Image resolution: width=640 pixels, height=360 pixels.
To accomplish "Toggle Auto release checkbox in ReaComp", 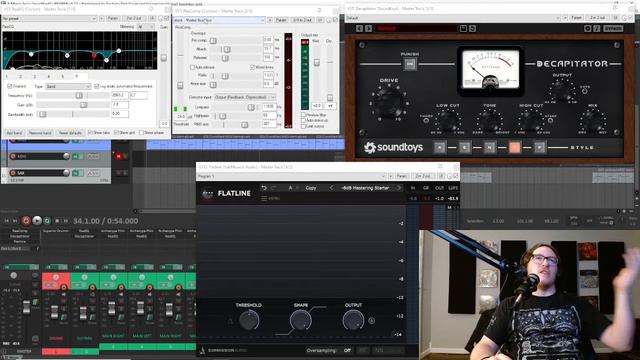I will pyautogui.click(x=192, y=67).
